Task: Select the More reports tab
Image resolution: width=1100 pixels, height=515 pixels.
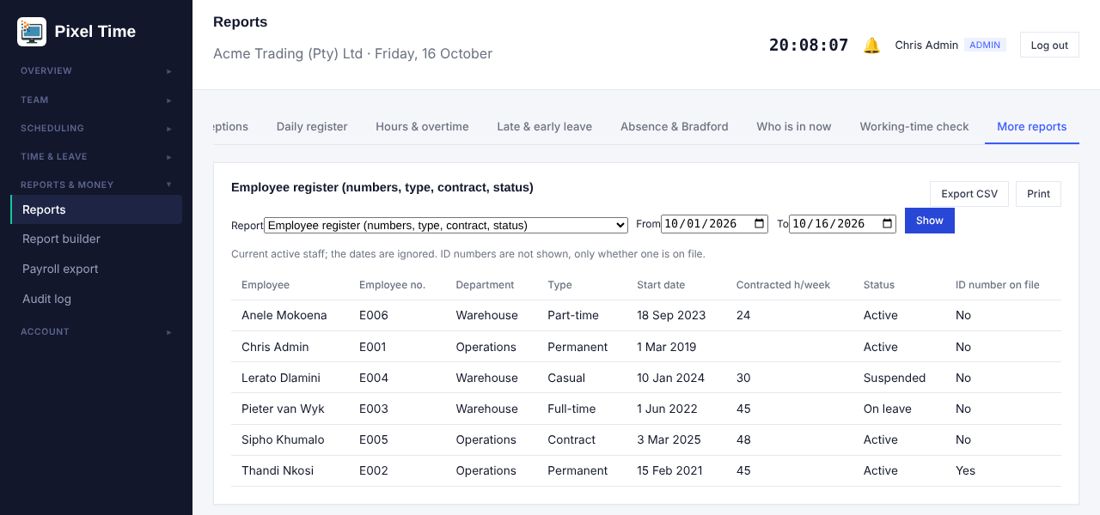Action: pos(1032,127)
